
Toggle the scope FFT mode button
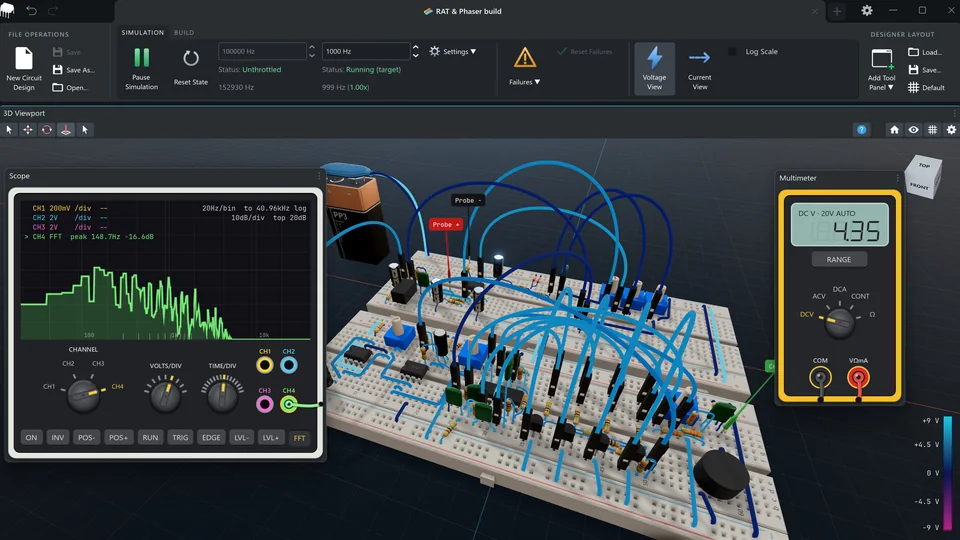[299, 438]
